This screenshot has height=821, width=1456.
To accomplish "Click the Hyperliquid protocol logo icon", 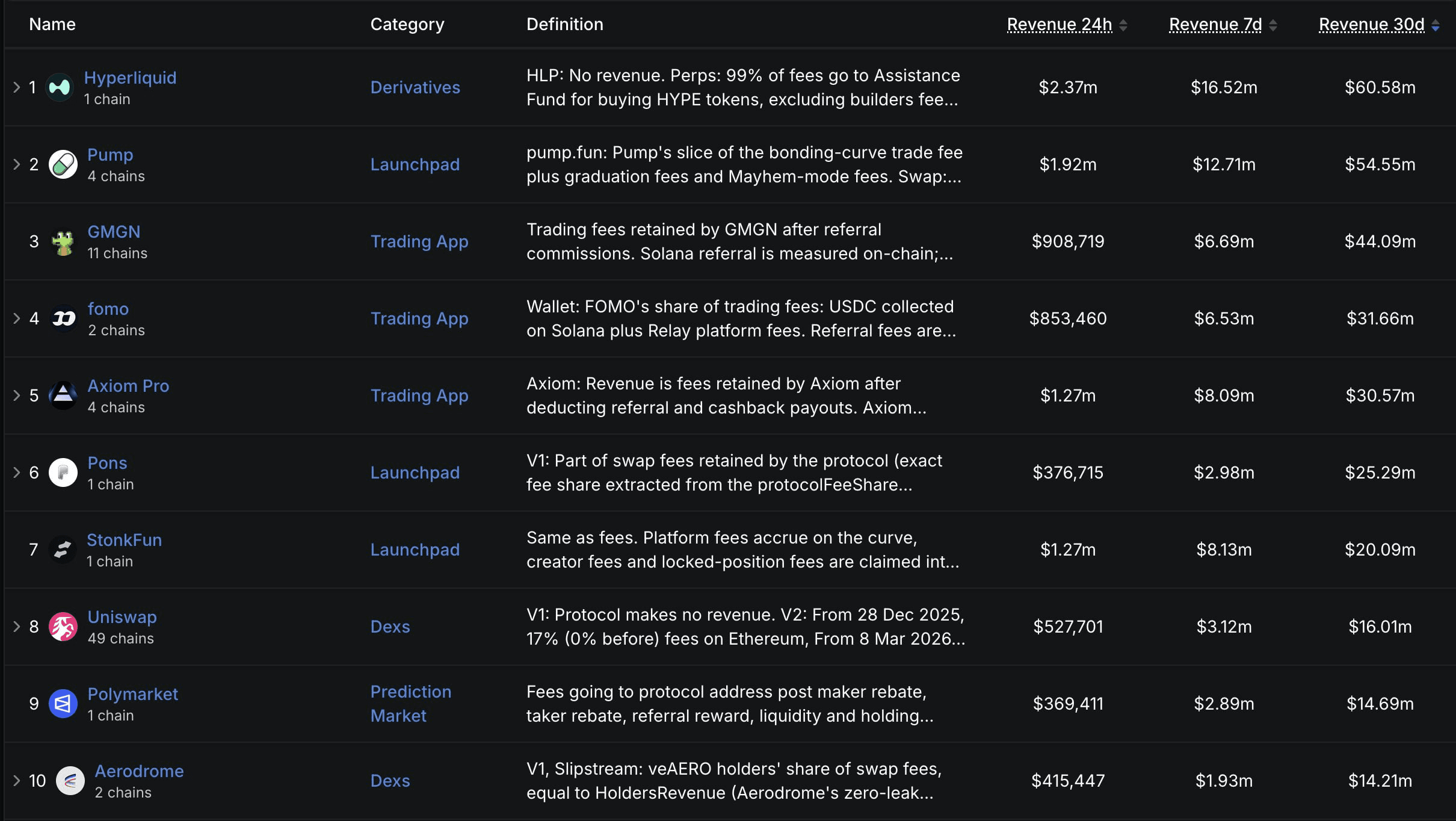I will tap(60, 87).
